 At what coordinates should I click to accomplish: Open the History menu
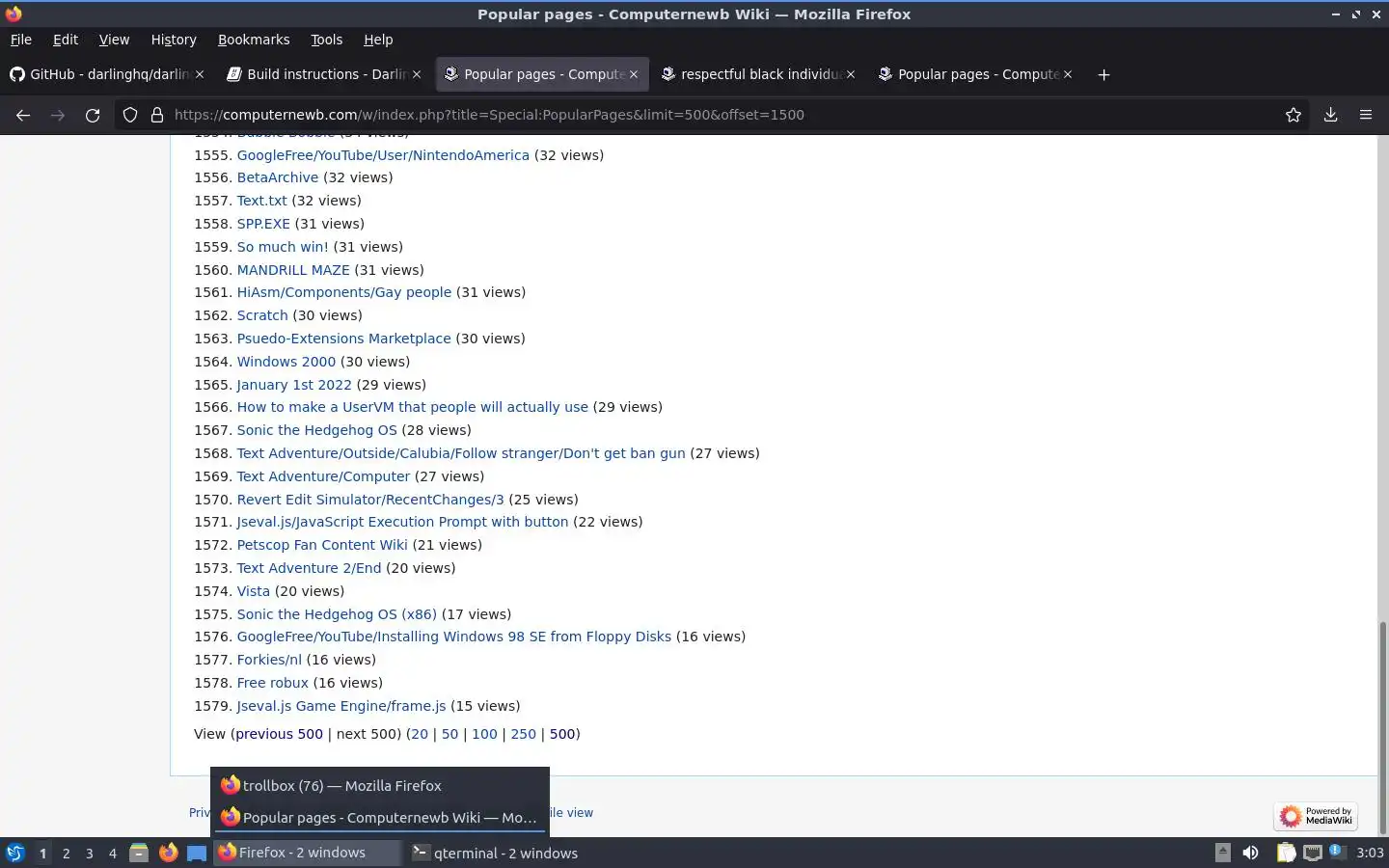pos(174,40)
